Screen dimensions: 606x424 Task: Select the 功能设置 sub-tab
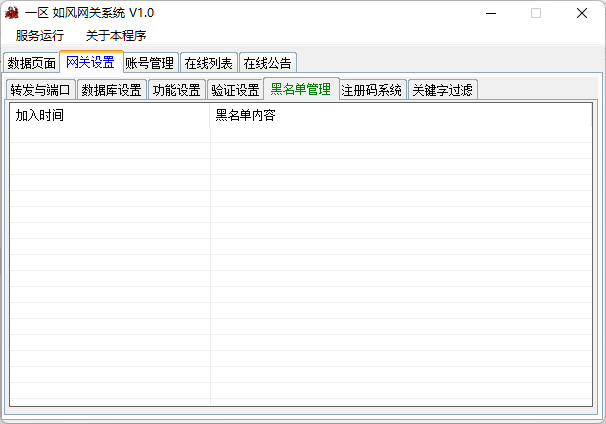point(176,90)
